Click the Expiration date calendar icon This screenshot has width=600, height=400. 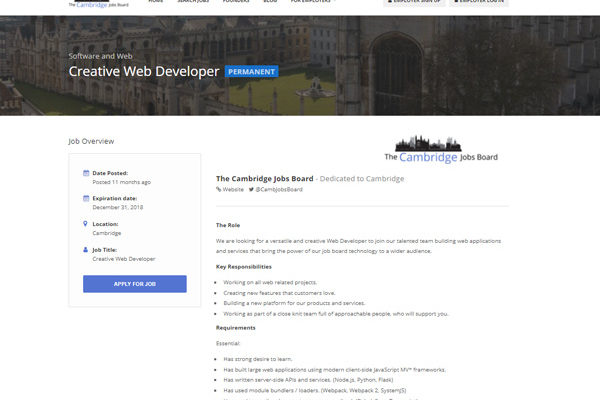86,198
